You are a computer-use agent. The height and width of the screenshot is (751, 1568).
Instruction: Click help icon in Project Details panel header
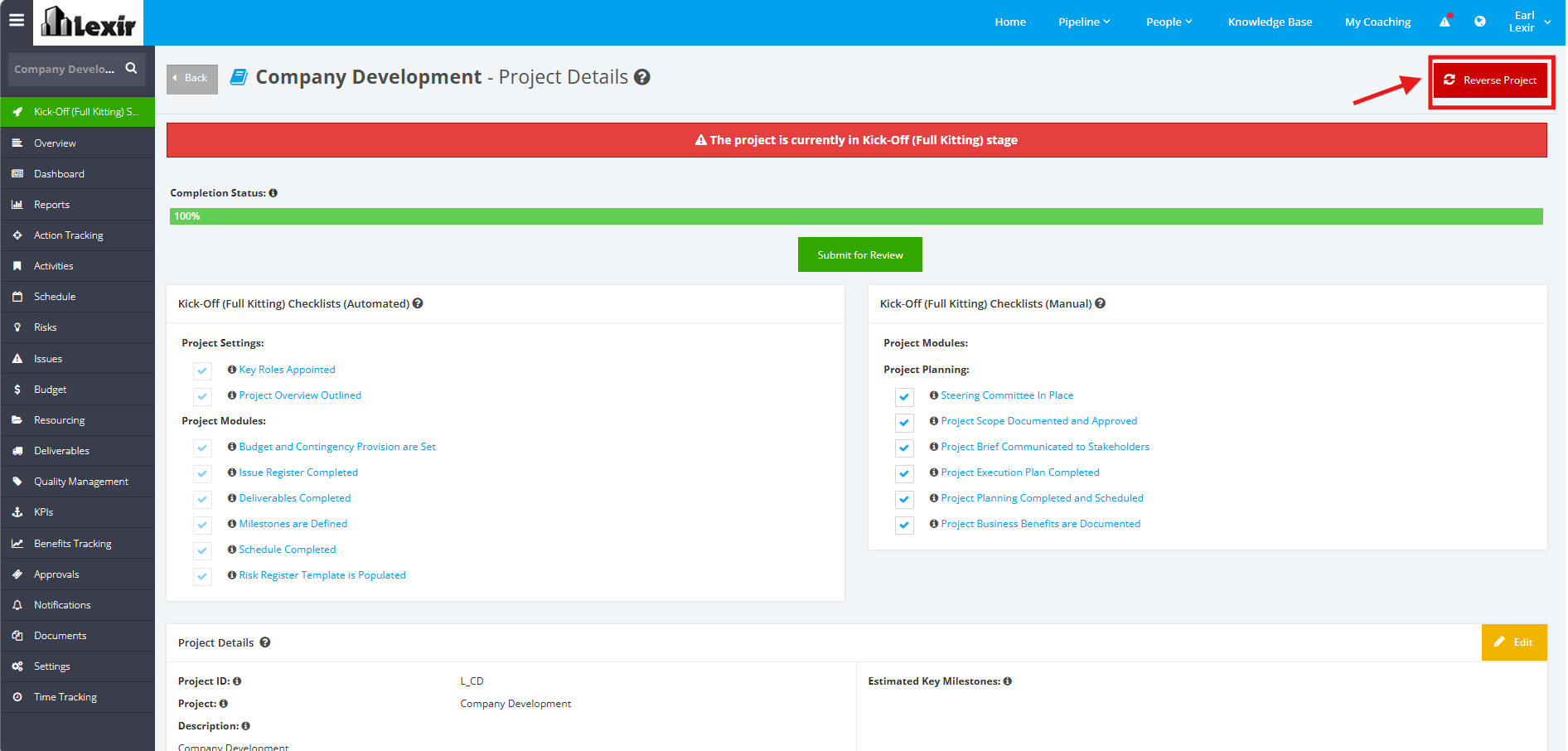265,642
